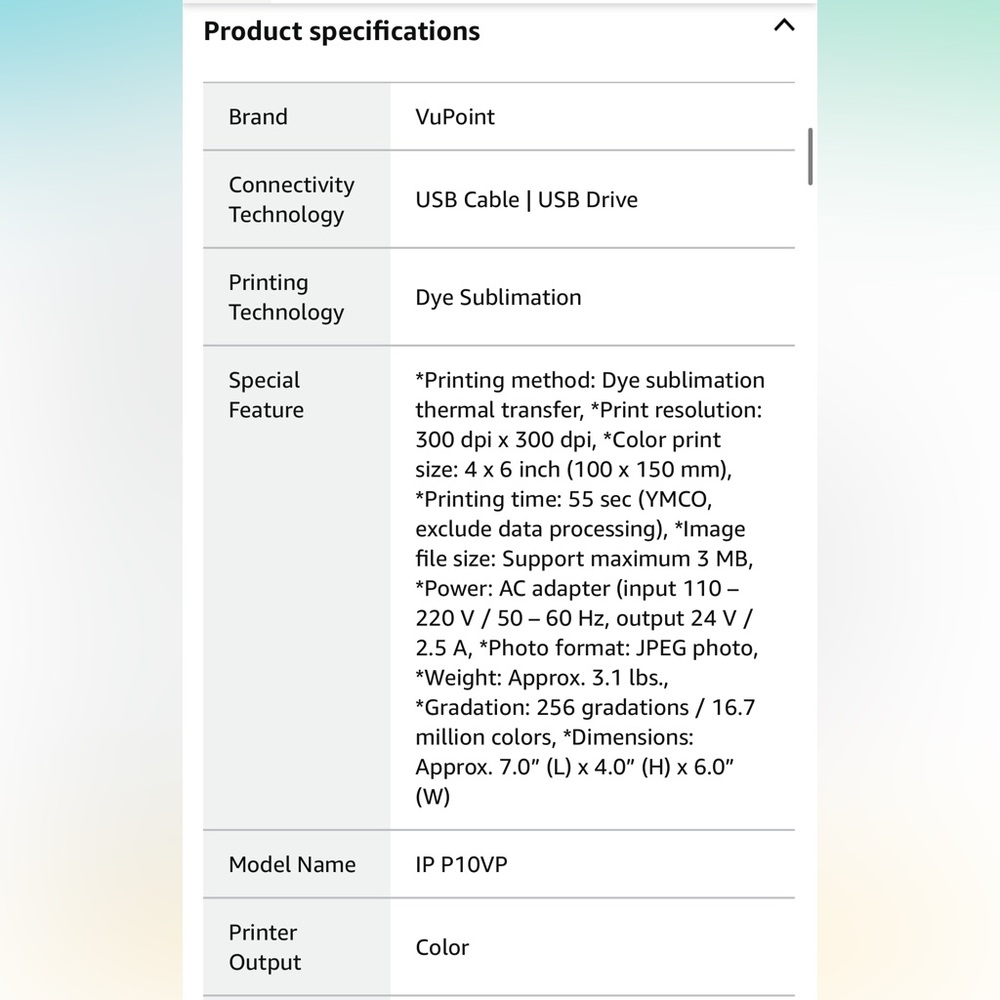Screen dimensions: 1000x1000
Task: Select the Connectivity Technology label
Action: [291, 200]
